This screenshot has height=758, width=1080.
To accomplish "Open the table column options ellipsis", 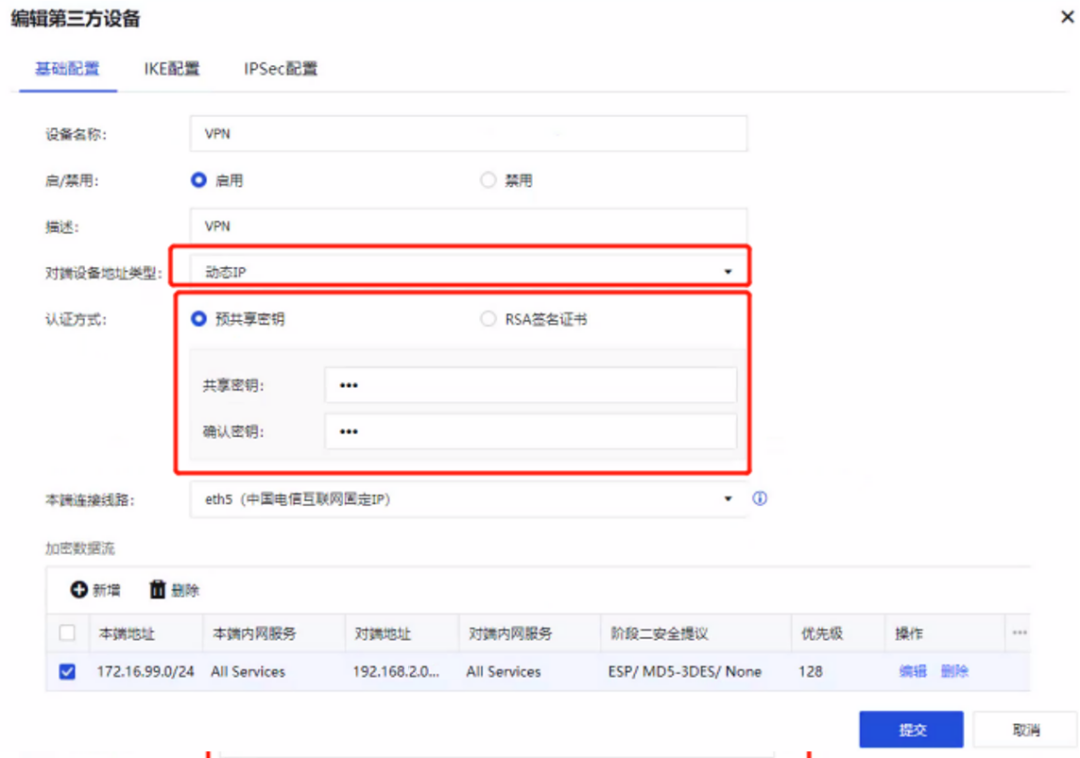I will click(1019, 633).
